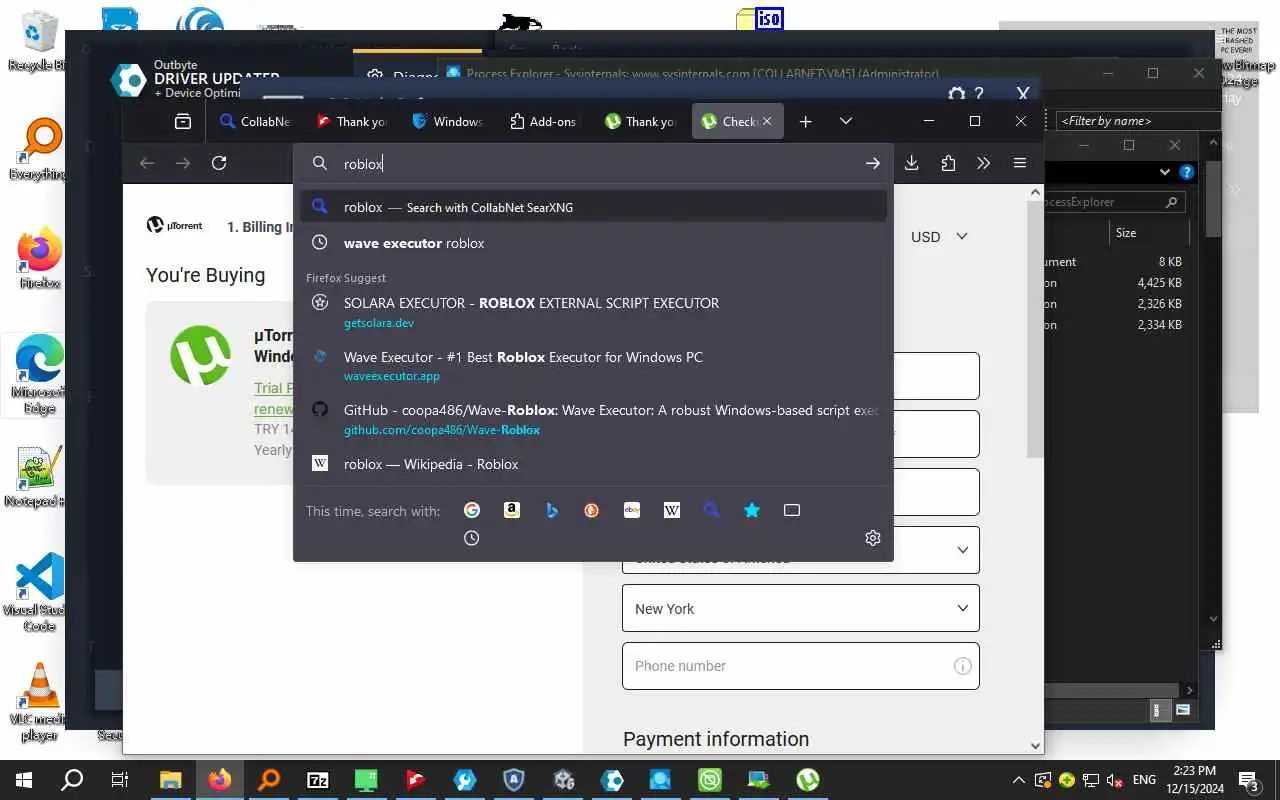The image size is (1280, 800).
Task: List all tabs dropdown arrow
Action: pos(846,121)
